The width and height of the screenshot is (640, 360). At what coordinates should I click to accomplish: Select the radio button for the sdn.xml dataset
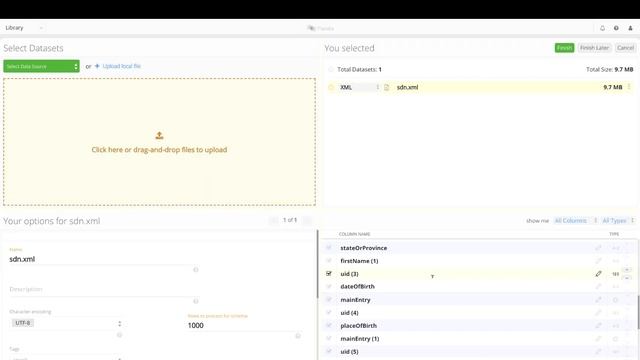tap(331, 87)
